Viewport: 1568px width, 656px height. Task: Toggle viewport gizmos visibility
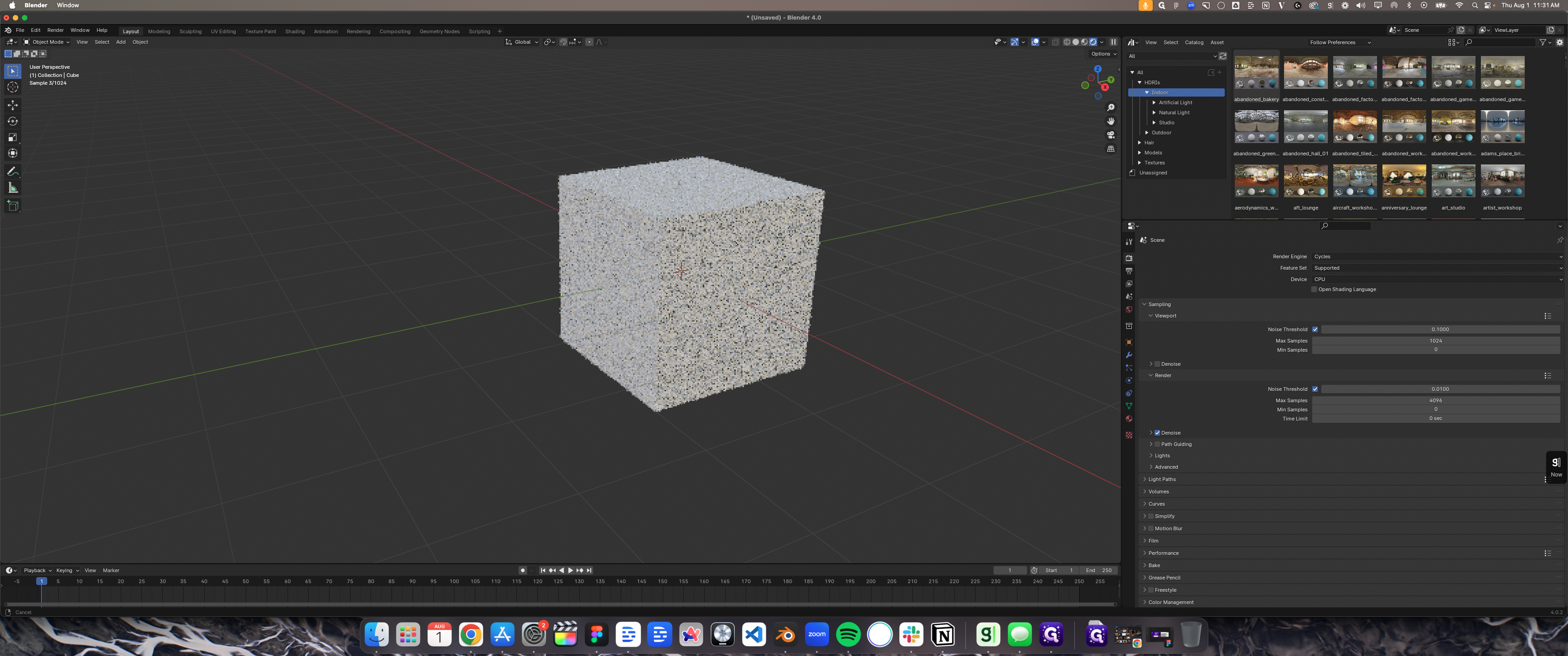1015,42
